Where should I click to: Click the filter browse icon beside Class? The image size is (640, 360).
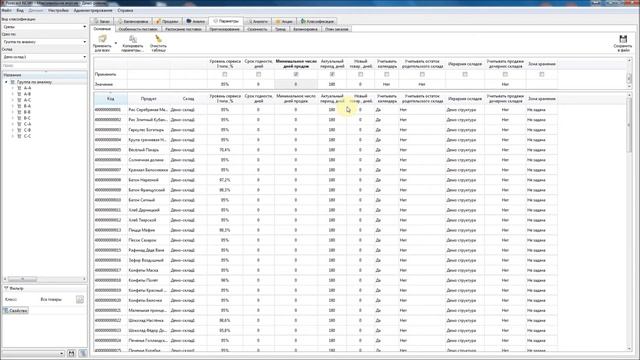[80, 300]
